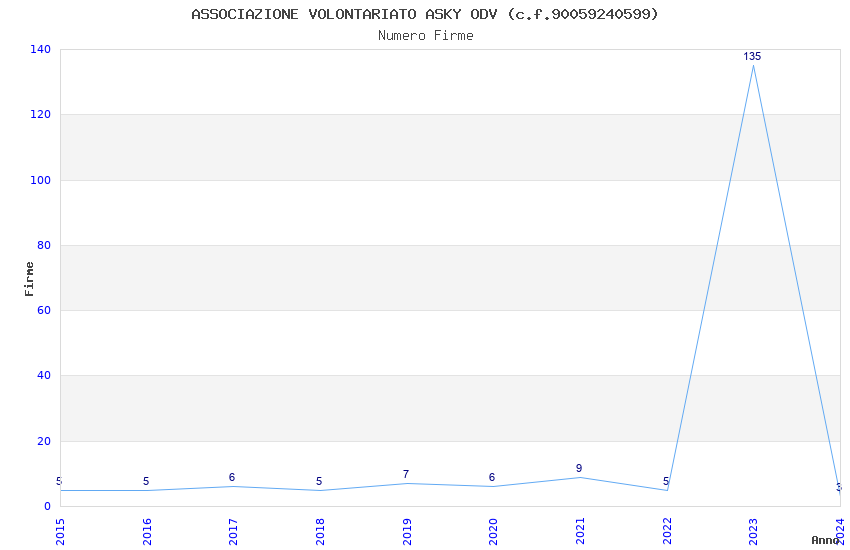Click the 135 data label at 2023 peak

click(x=752, y=56)
